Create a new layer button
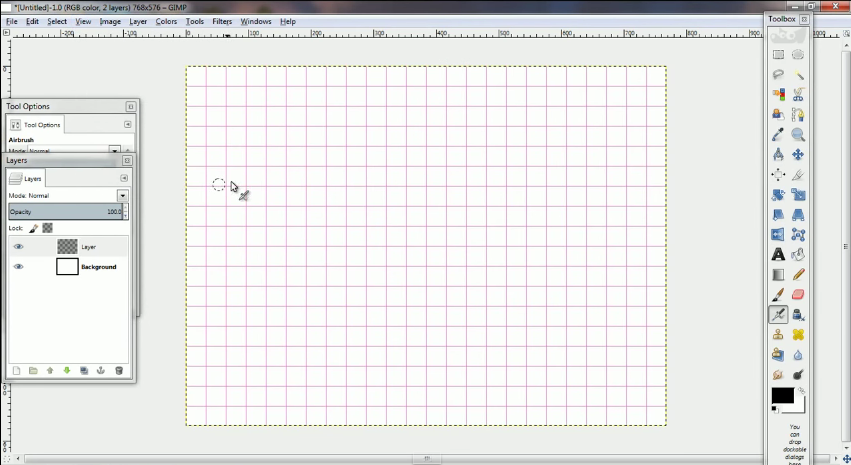851x465 pixels. tap(16, 371)
